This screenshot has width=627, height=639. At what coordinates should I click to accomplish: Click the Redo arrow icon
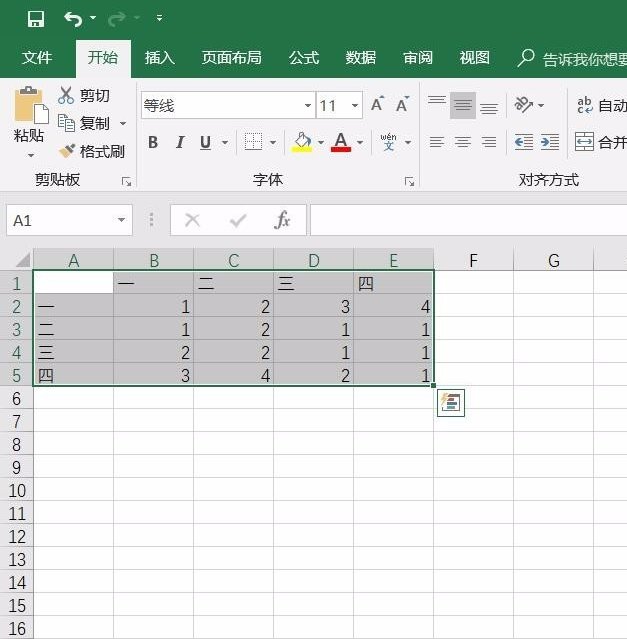[117, 19]
